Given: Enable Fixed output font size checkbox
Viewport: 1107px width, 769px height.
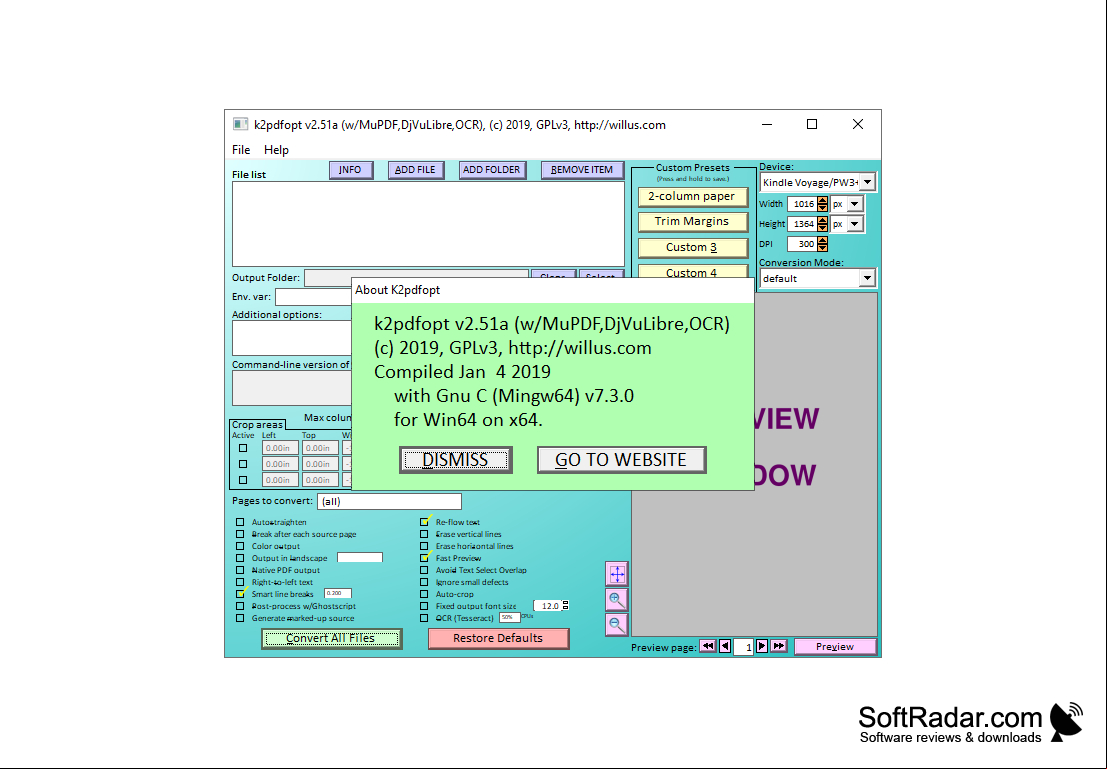Looking at the screenshot, I should (424, 607).
